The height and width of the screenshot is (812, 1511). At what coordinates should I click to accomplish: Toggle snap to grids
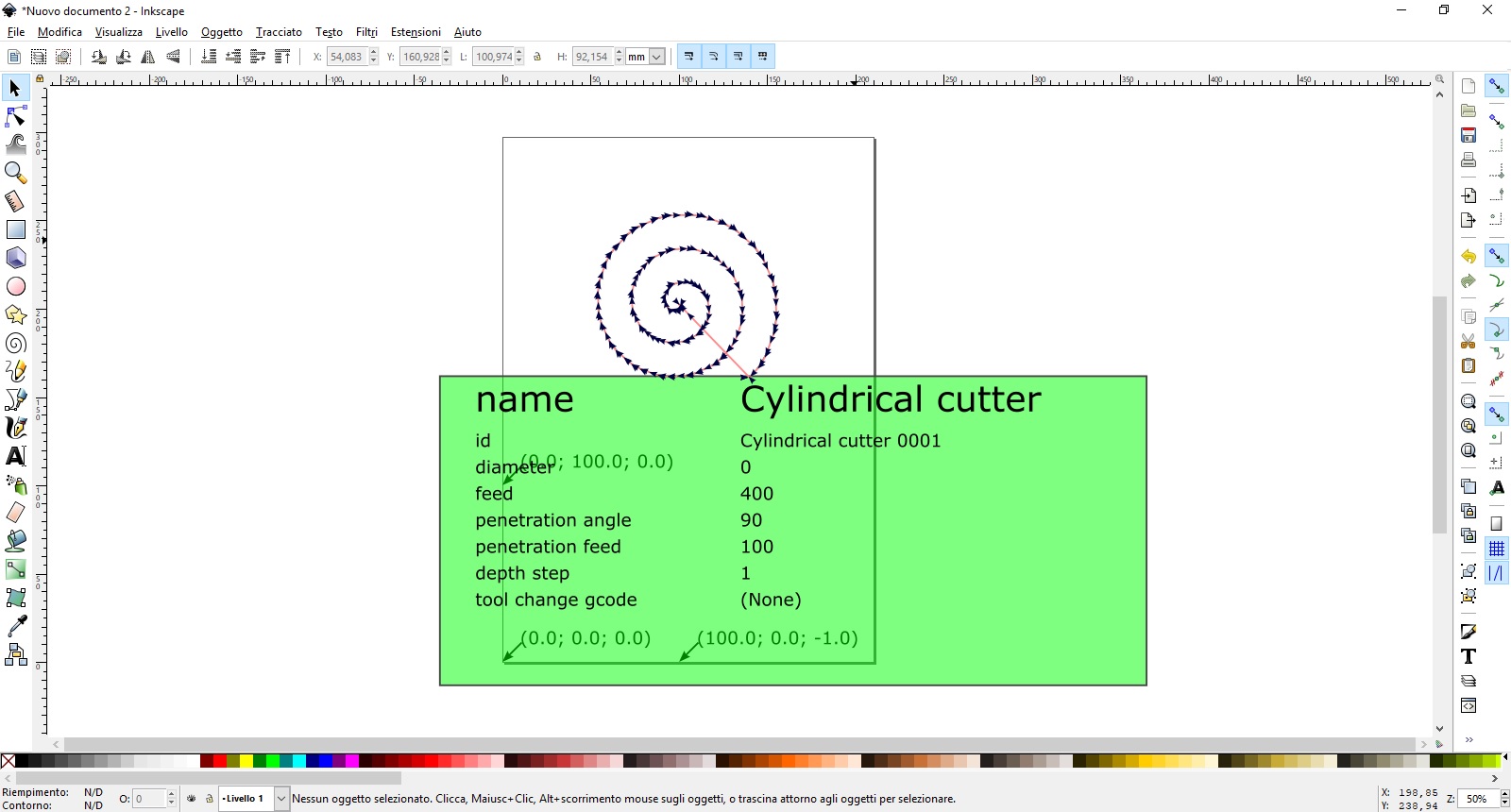(x=1497, y=549)
